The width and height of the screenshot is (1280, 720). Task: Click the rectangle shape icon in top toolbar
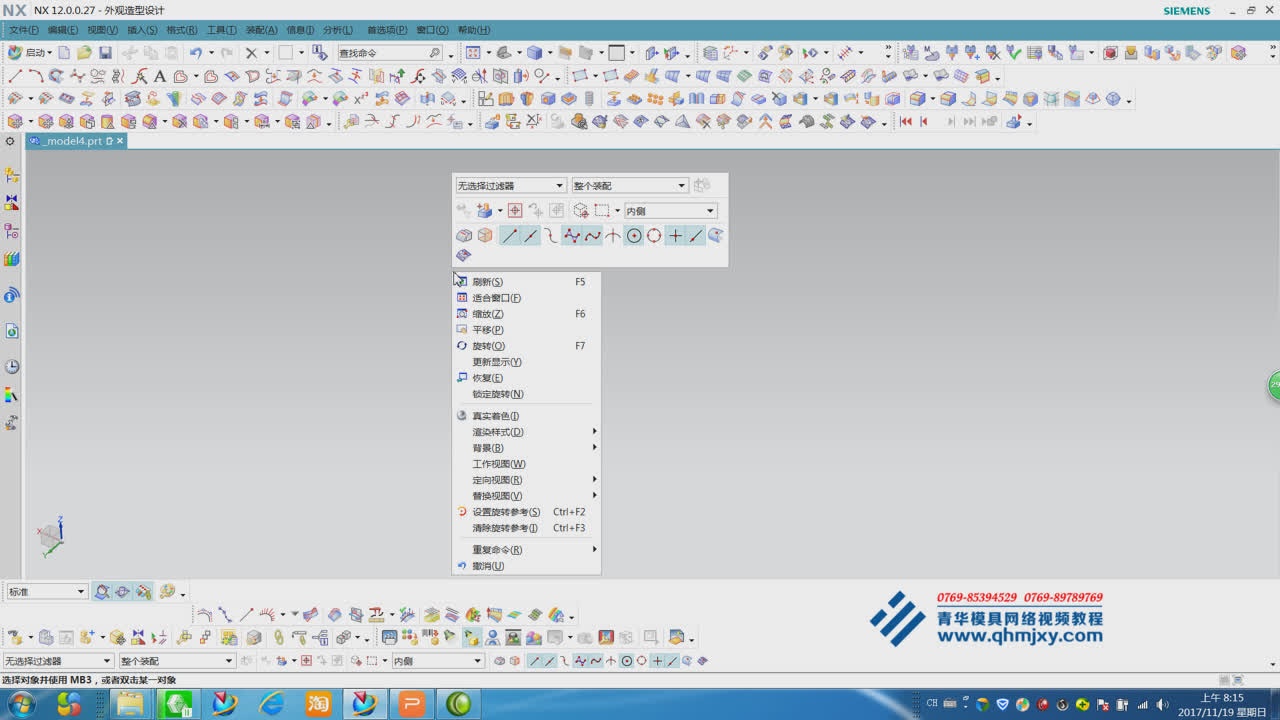[x=285, y=53]
